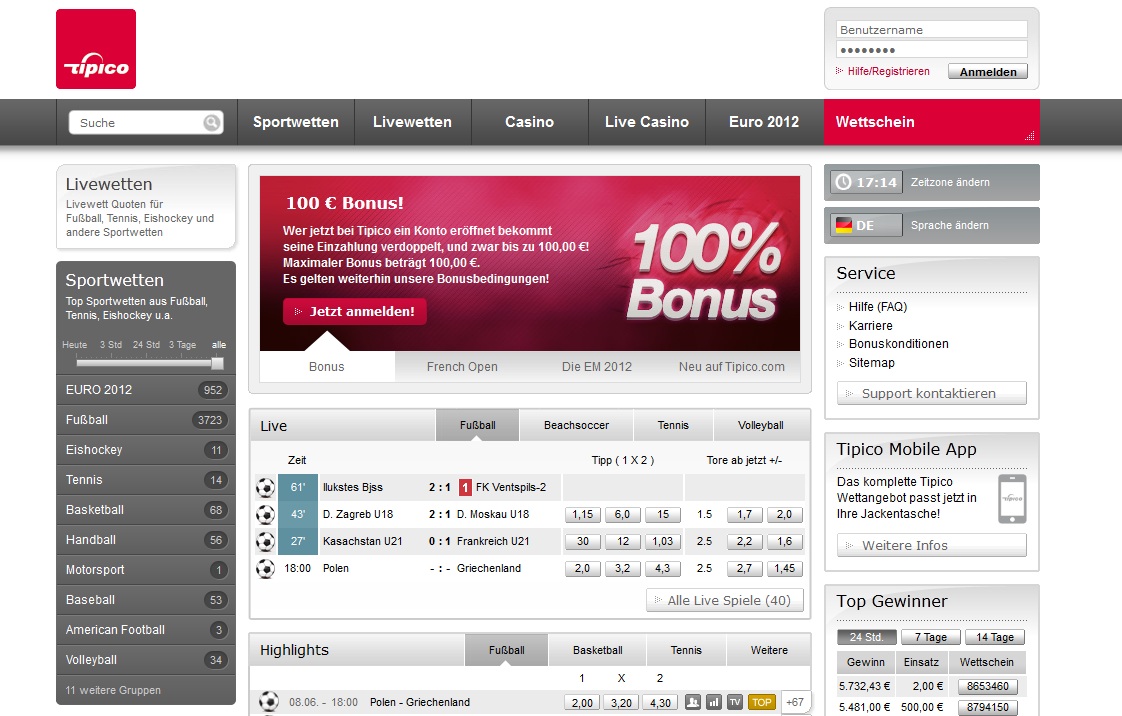Go to Casino in the navigation bar
Image resolution: width=1122 pixels, height=716 pixels.
tap(530, 122)
